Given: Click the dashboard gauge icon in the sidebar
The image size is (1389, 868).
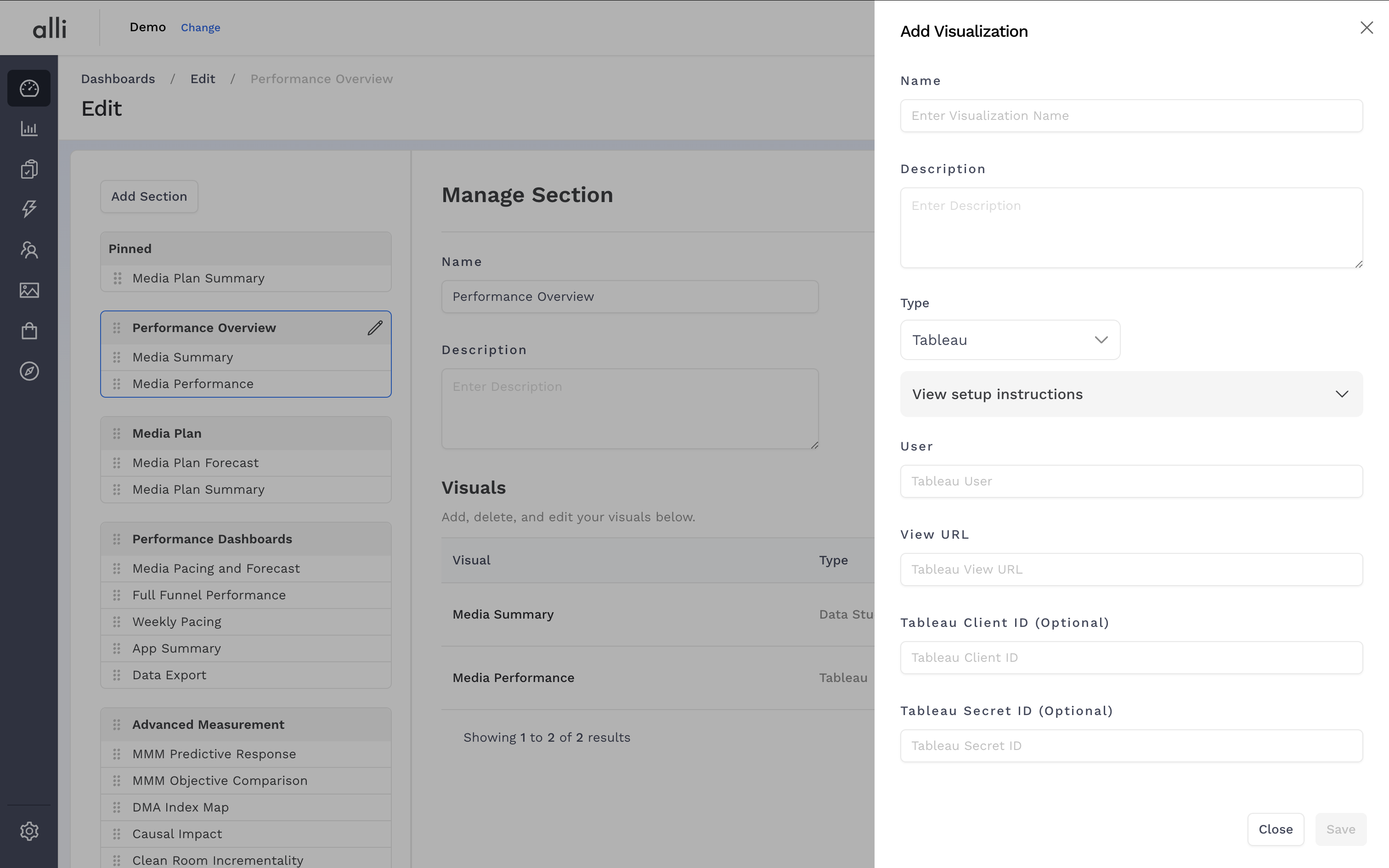Looking at the screenshot, I should pyautogui.click(x=29, y=88).
